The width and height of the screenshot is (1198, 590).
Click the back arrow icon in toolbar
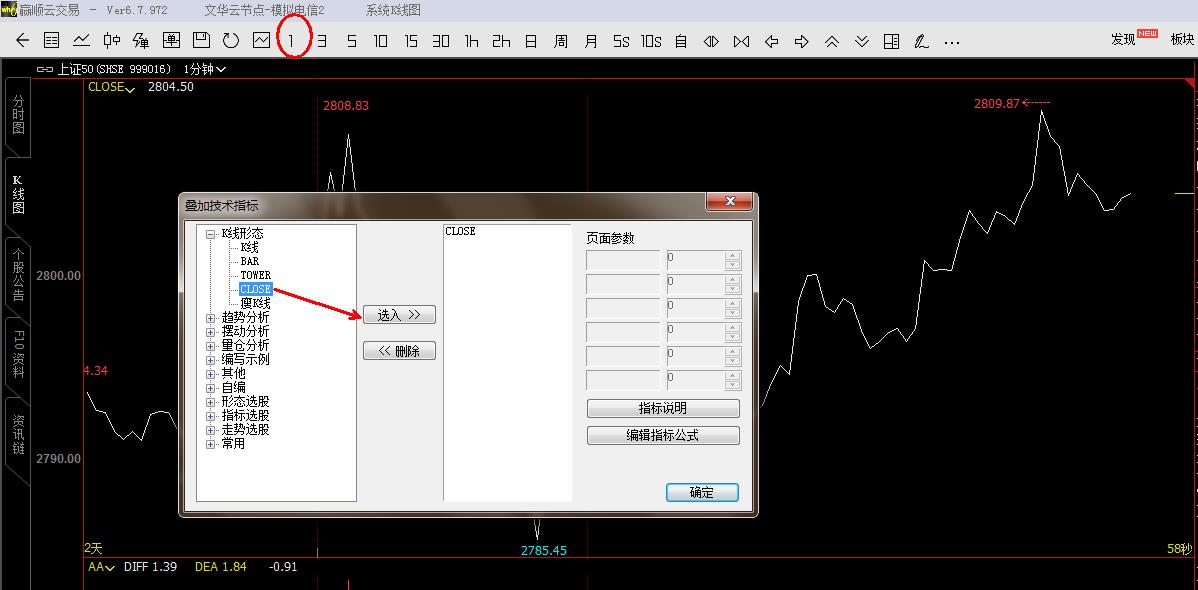point(22,41)
